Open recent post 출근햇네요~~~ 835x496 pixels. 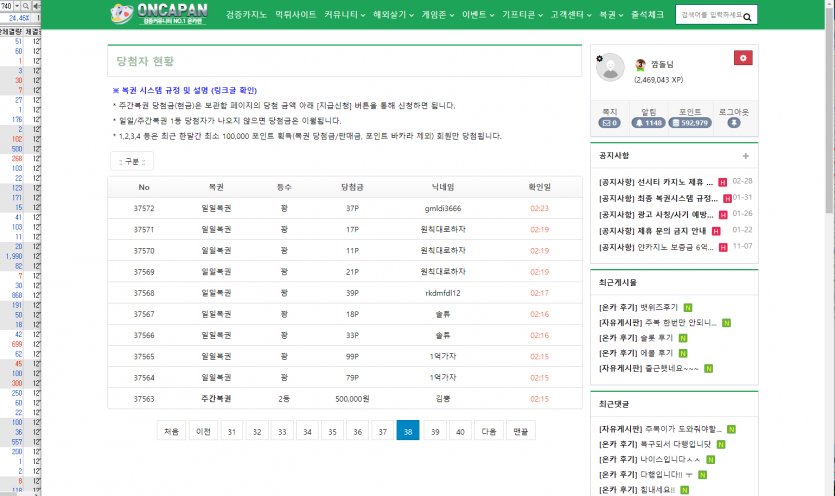pyautogui.click(x=649, y=368)
